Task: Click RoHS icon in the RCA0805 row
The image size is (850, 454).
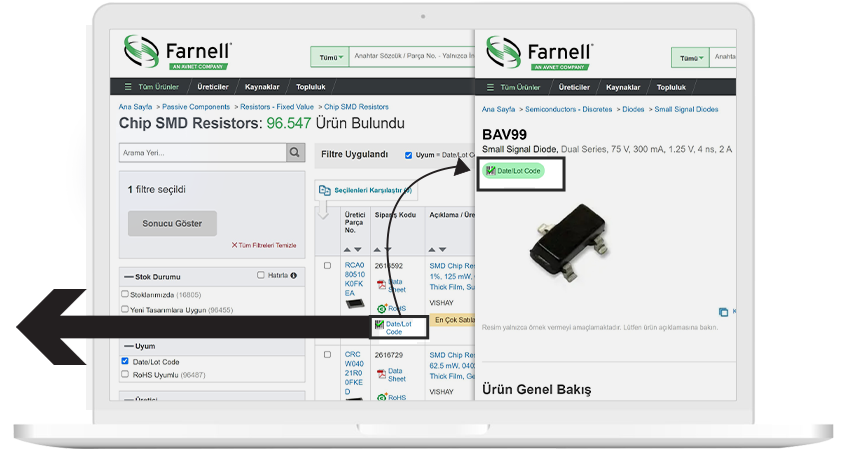Action: tap(382, 308)
